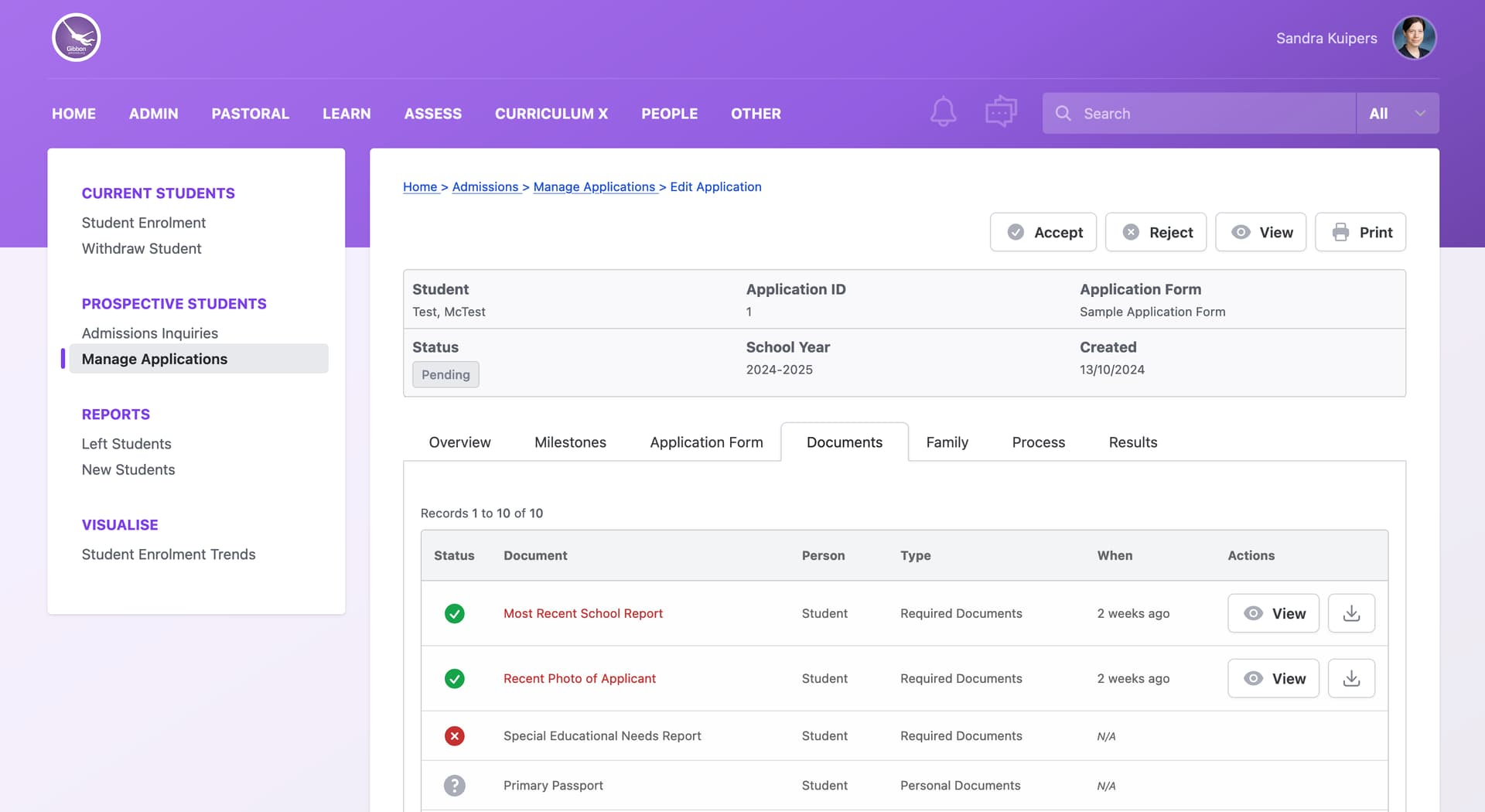
Task: Click the top View application button
Action: [1261, 232]
